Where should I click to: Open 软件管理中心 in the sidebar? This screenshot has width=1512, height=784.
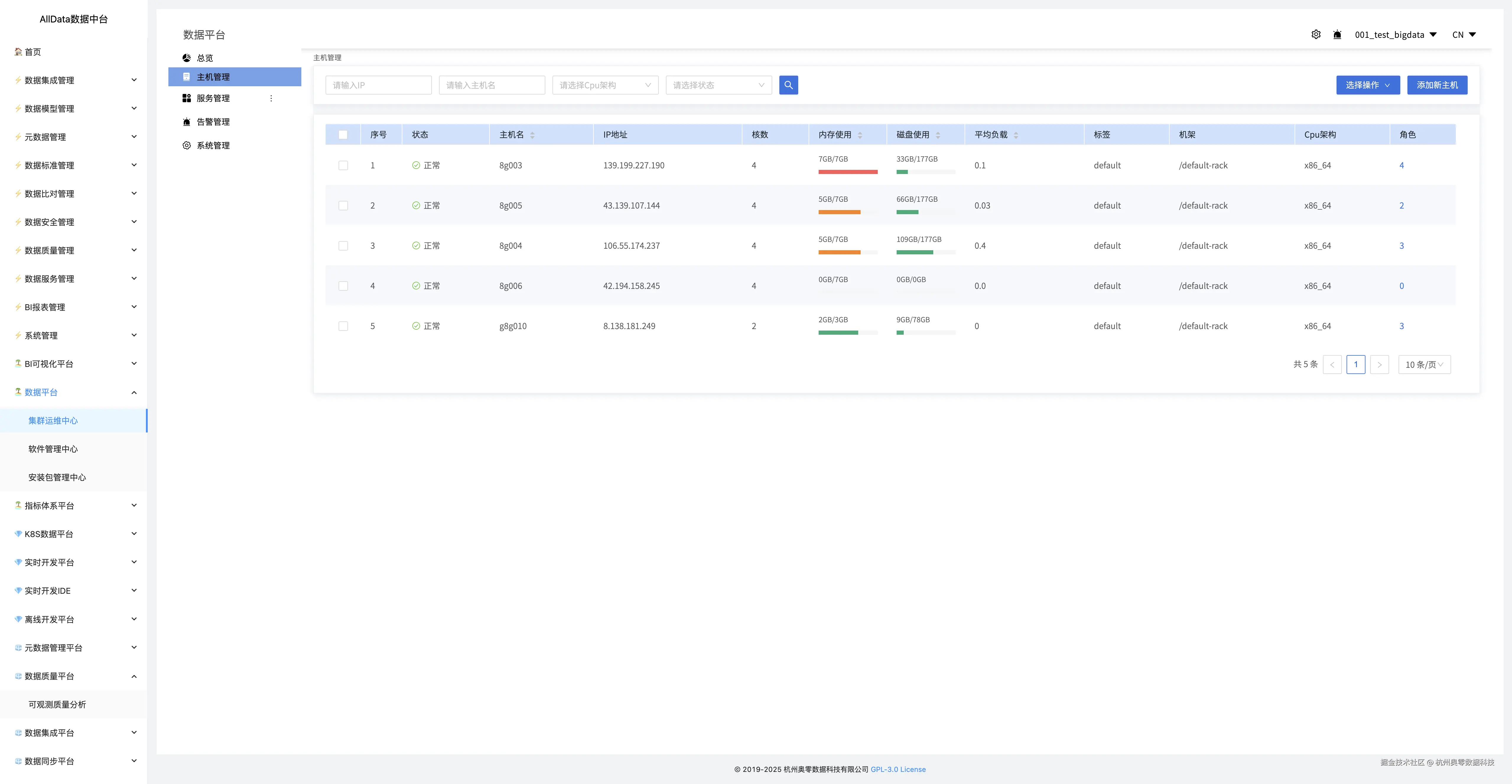point(53,449)
